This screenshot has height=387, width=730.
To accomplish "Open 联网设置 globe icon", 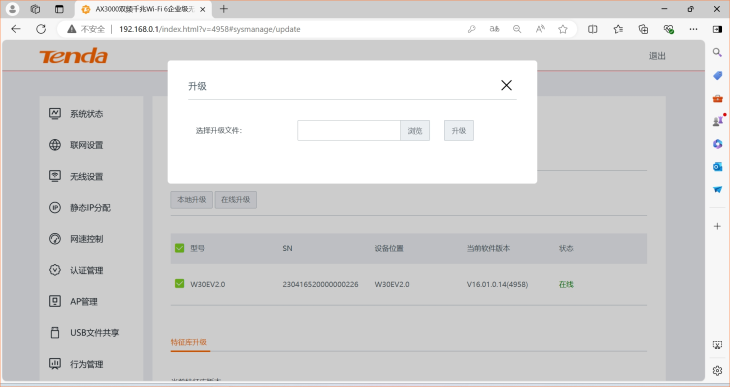I will coord(55,145).
